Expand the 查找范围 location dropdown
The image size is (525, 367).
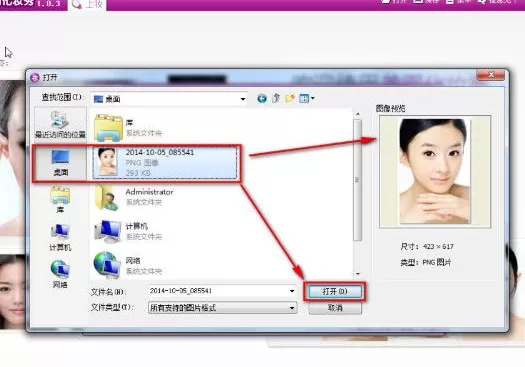(243, 99)
